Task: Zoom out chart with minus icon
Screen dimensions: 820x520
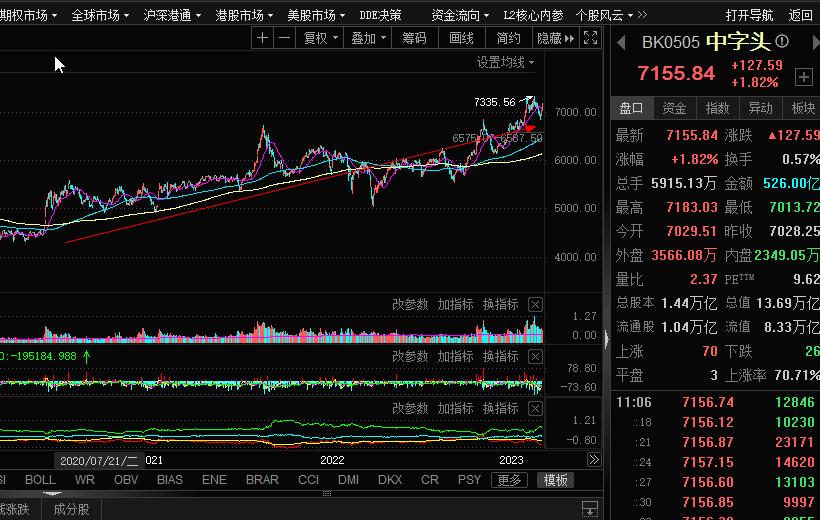Action: point(284,38)
